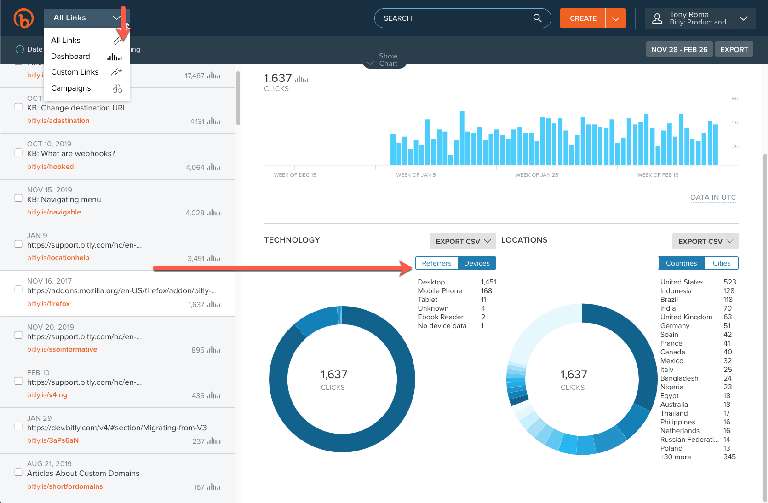Viewport: 768px width, 503px height.
Task: Select the checkbox on the JAN 29 link row
Action: 18,427
